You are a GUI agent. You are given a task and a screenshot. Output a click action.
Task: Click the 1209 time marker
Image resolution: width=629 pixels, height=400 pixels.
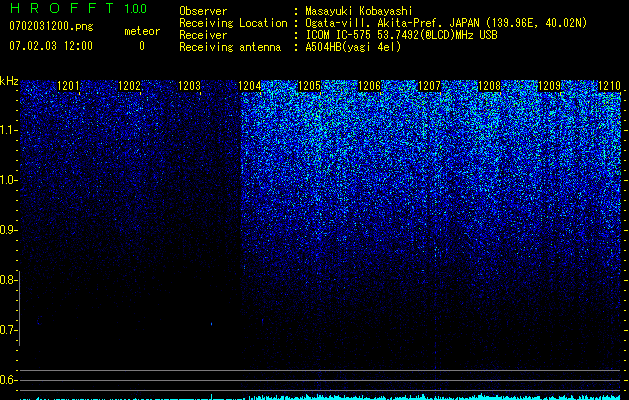click(549, 86)
